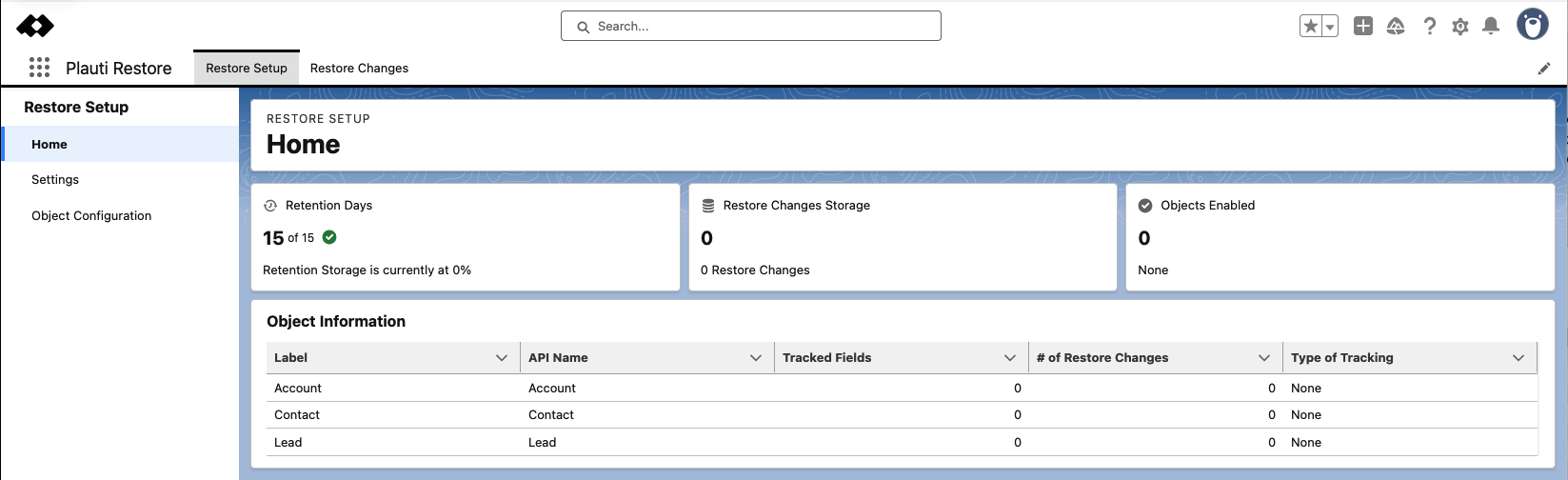1568x480 pixels.
Task: Focus the global Search field
Action: tap(751, 26)
